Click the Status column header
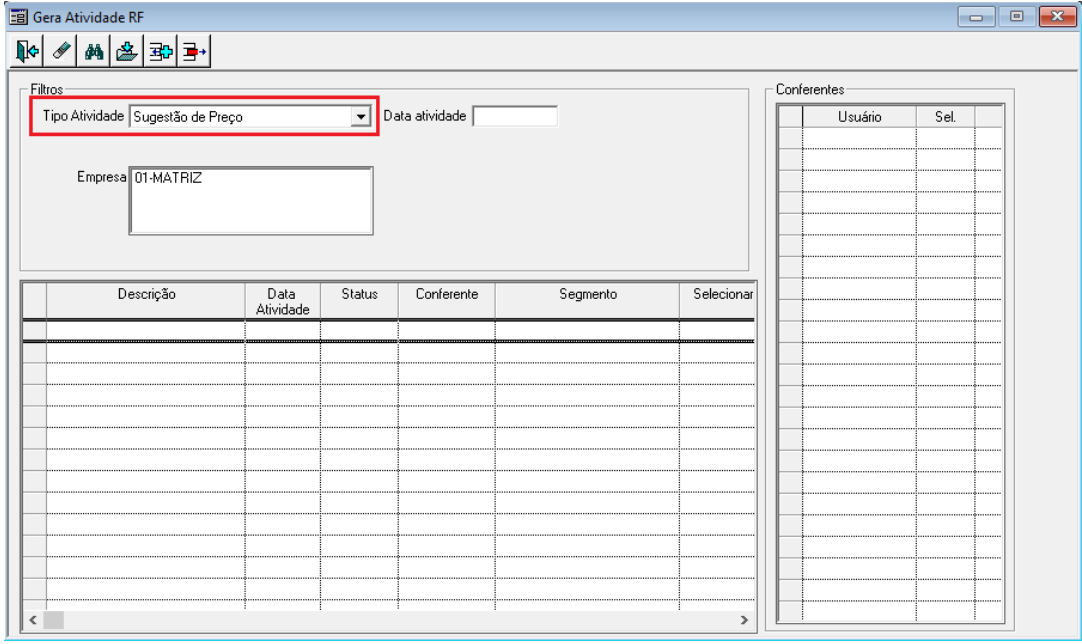Viewport: 1082px width, 644px height. point(360,301)
